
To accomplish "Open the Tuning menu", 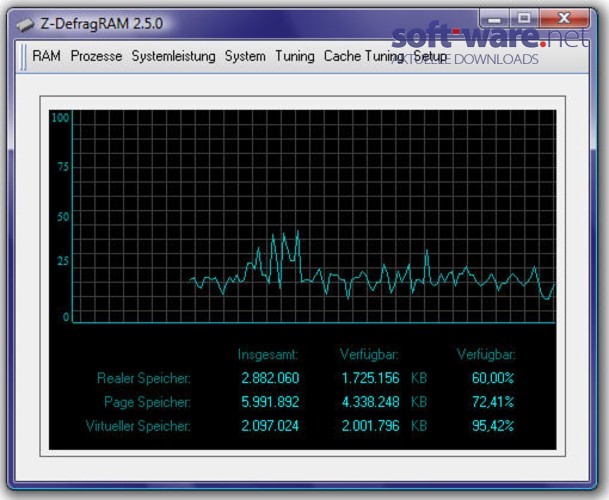I will (295, 56).
